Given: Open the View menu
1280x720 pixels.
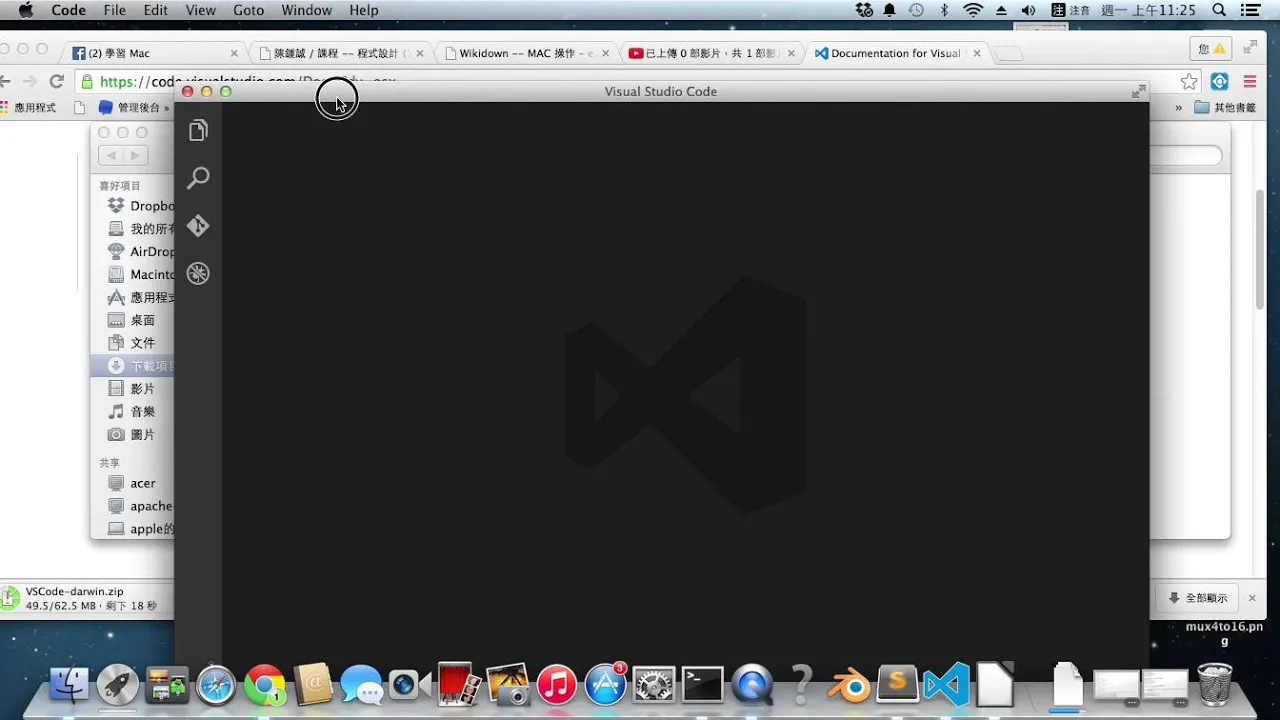Looking at the screenshot, I should 200,10.
